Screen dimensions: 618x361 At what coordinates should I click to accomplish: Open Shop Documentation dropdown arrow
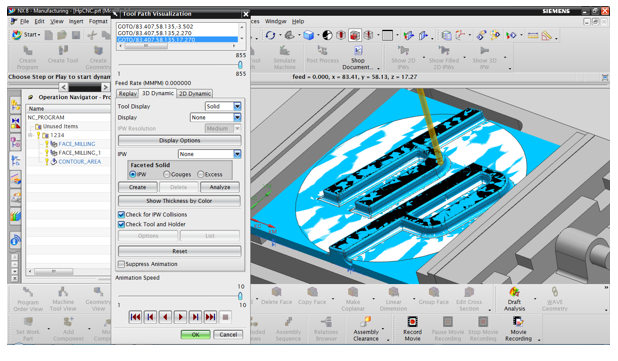[x=378, y=68]
